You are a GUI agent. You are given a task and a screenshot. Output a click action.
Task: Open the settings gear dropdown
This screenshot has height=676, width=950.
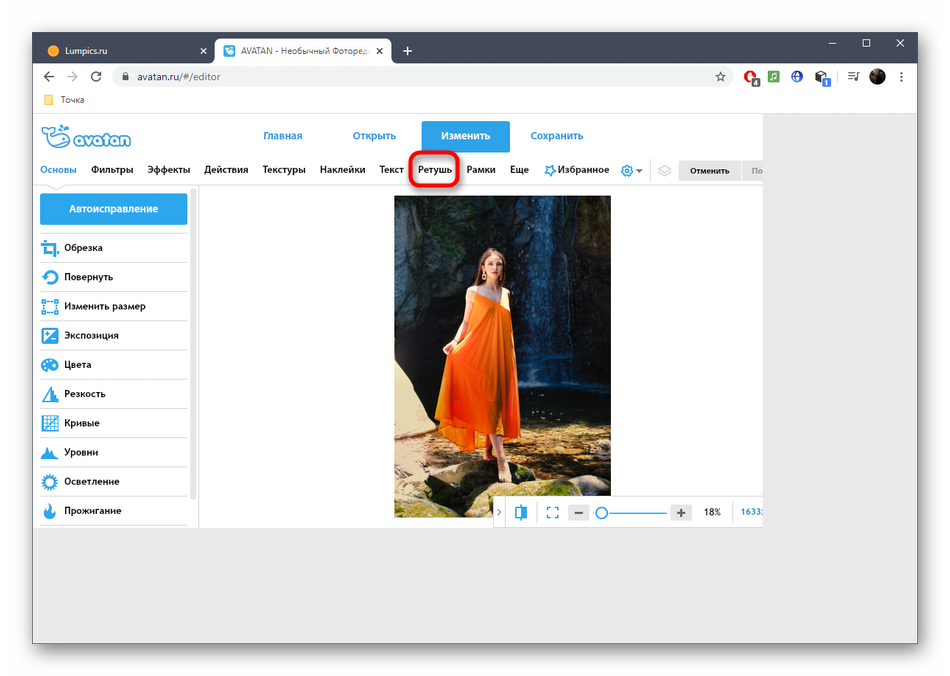point(631,170)
